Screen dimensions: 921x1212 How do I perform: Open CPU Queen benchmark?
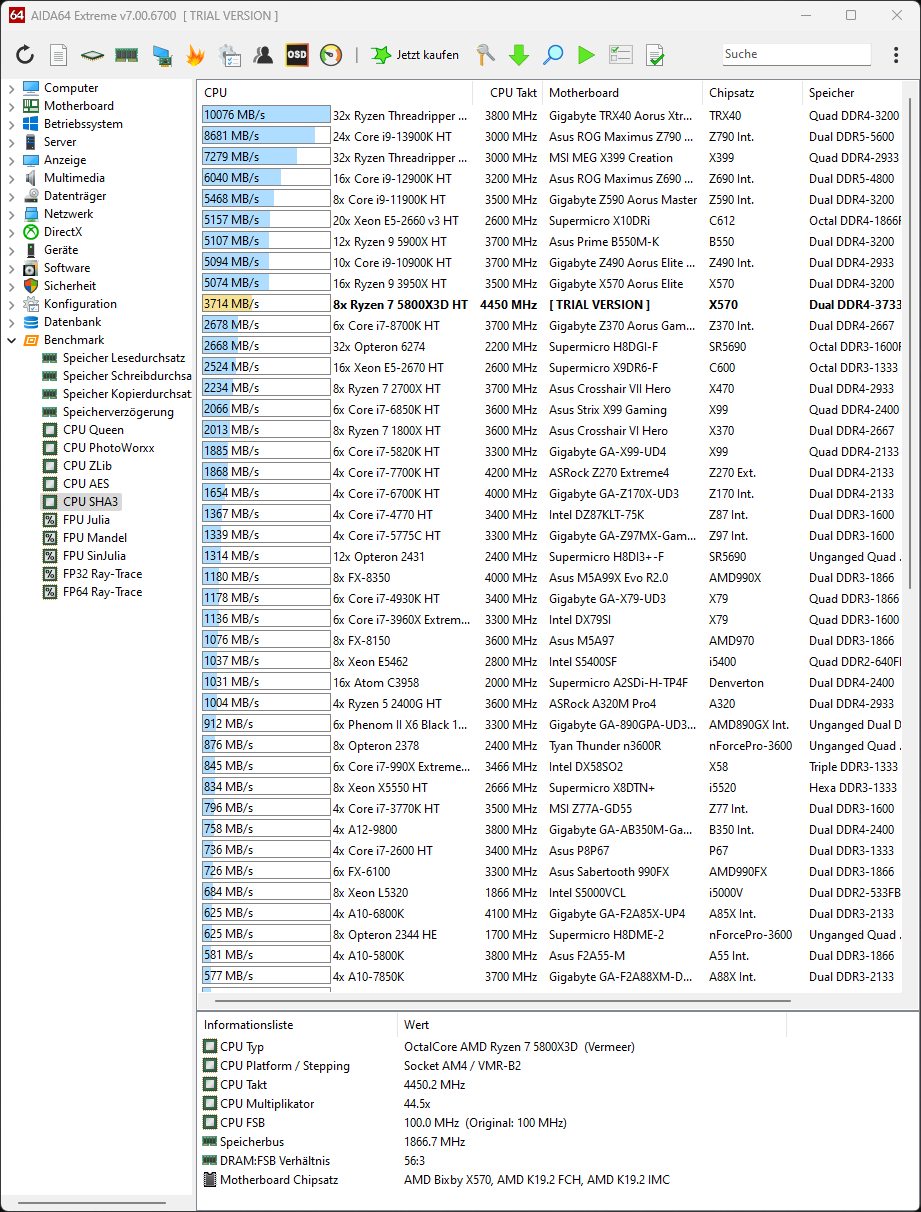[x=93, y=430]
